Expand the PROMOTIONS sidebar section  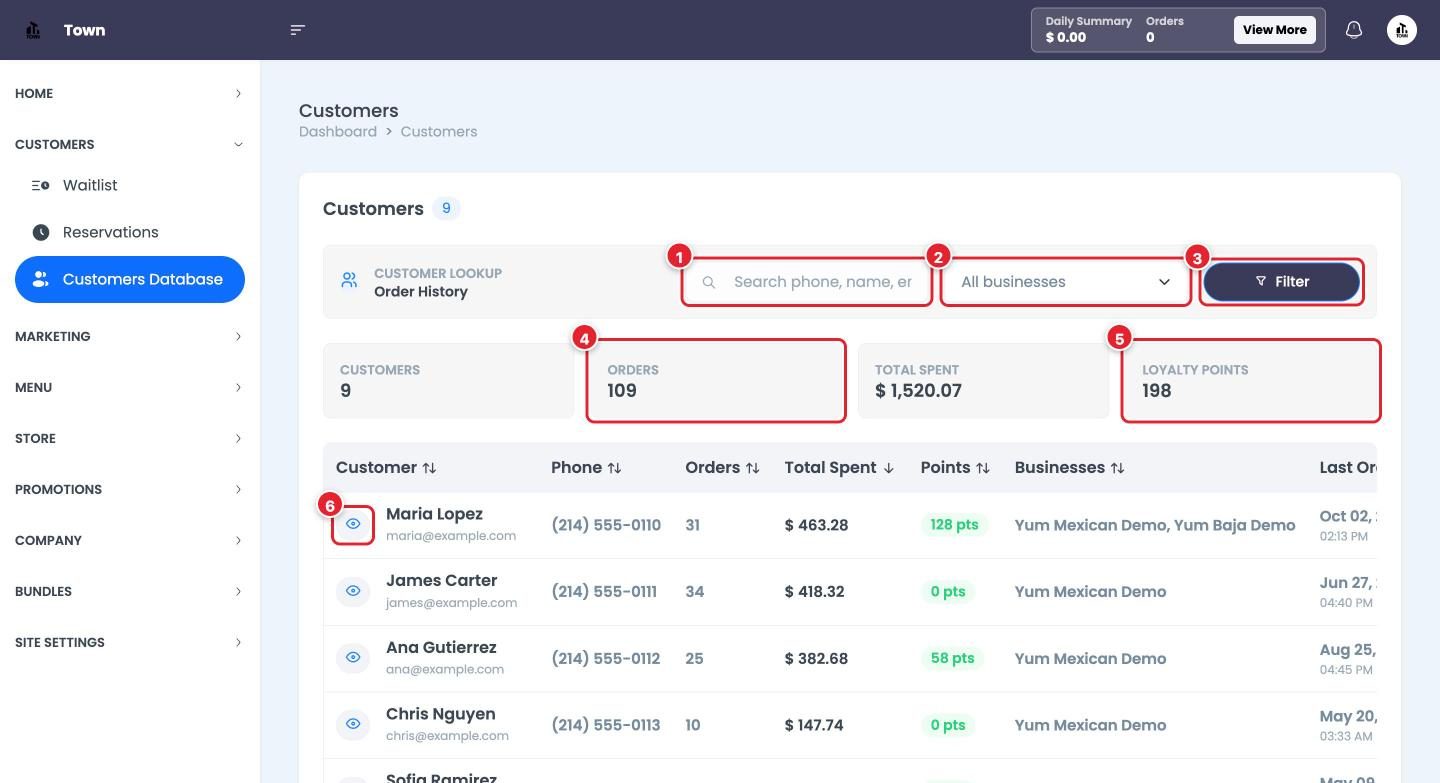[x=130, y=489]
